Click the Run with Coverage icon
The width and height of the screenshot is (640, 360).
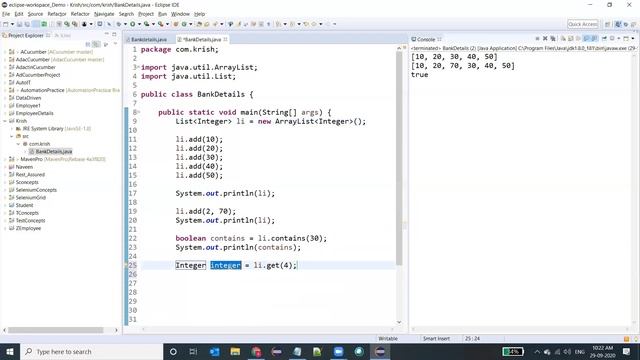pos(147,24)
